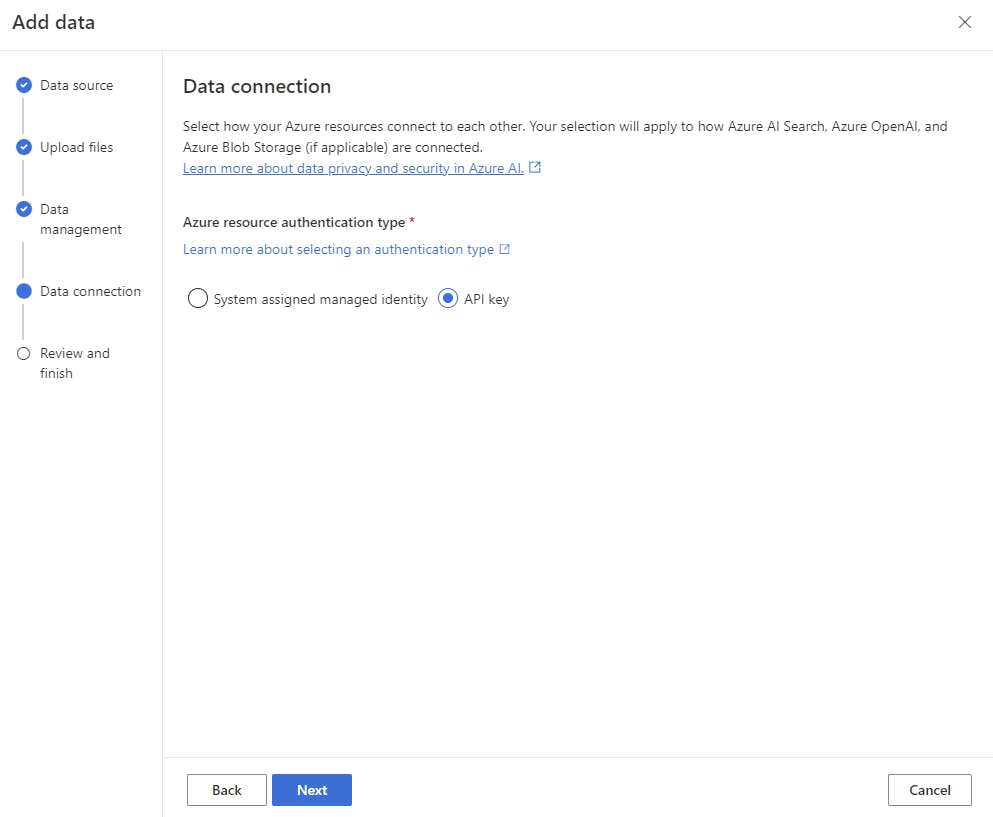Open Learn more about selecting authentication type
This screenshot has height=817, width=993.
click(x=338, y=249)
